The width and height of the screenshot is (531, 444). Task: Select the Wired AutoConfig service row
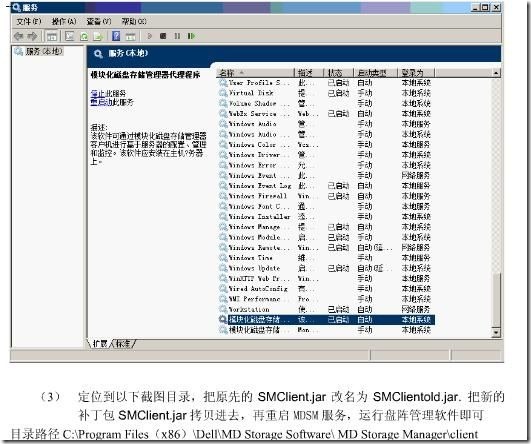[x=326, y=289]
